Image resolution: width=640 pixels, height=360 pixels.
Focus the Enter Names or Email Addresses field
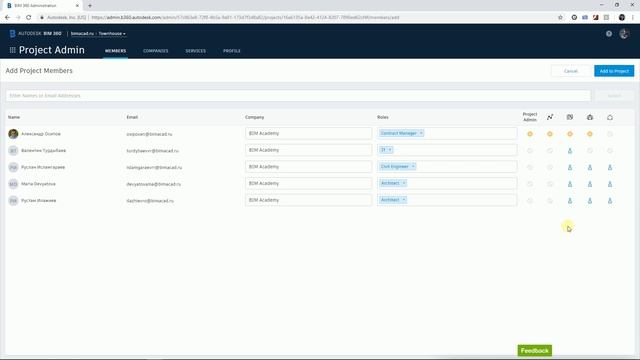tap(298, 96)
